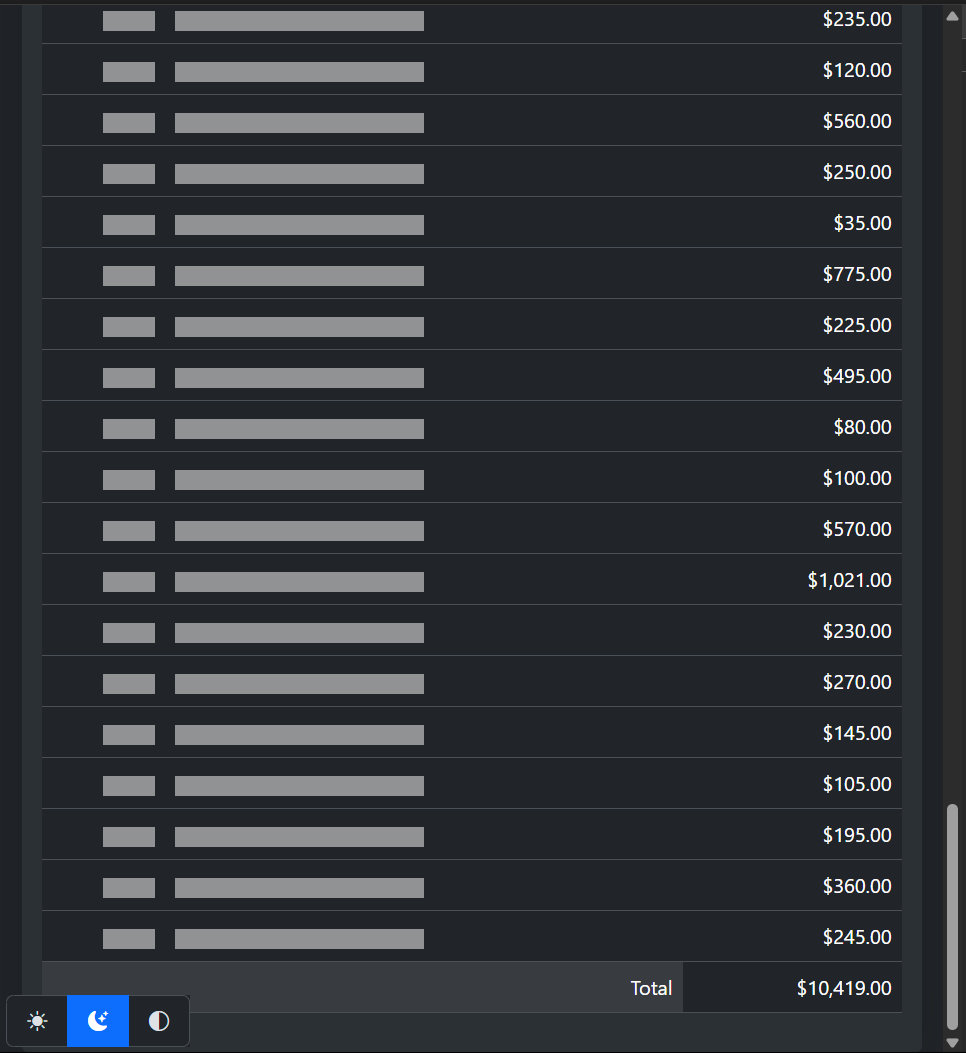This screenshot has width=966, height=1053.
Task: Select the dark mode moon icon
Action: tap(98, 1021)
